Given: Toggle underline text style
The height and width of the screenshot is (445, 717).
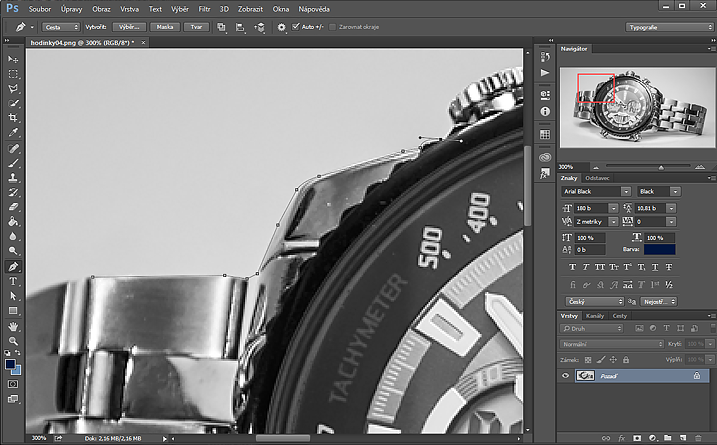Looking at the screenshot, I should click(655, 267).
